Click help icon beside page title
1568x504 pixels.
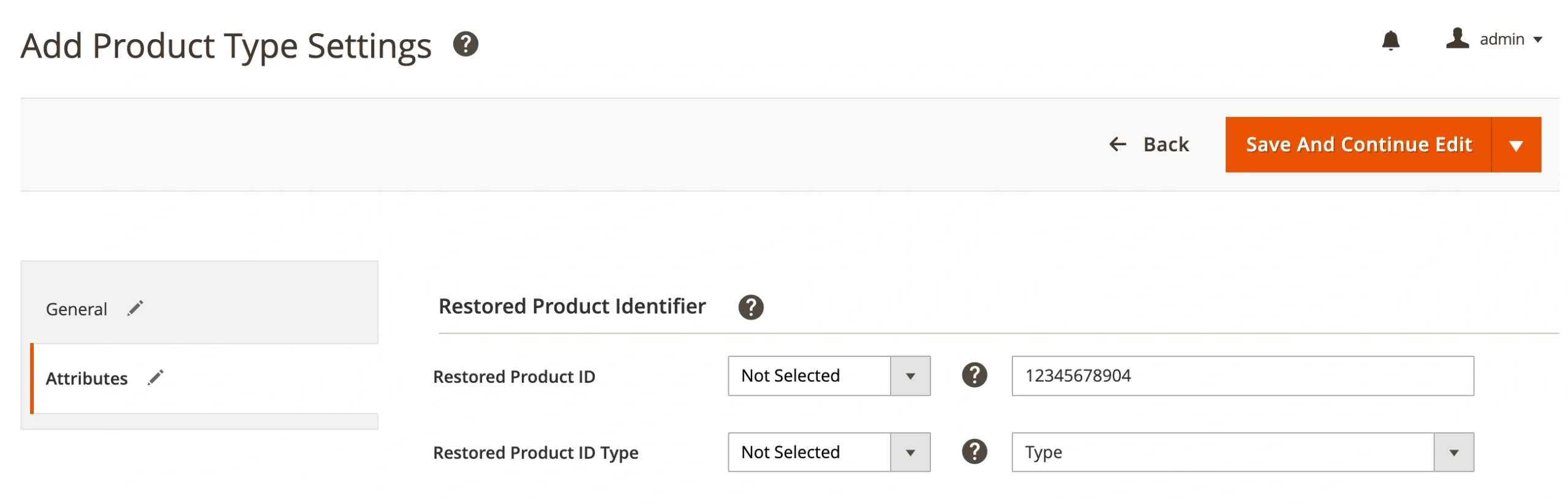[x=465, y=45]
